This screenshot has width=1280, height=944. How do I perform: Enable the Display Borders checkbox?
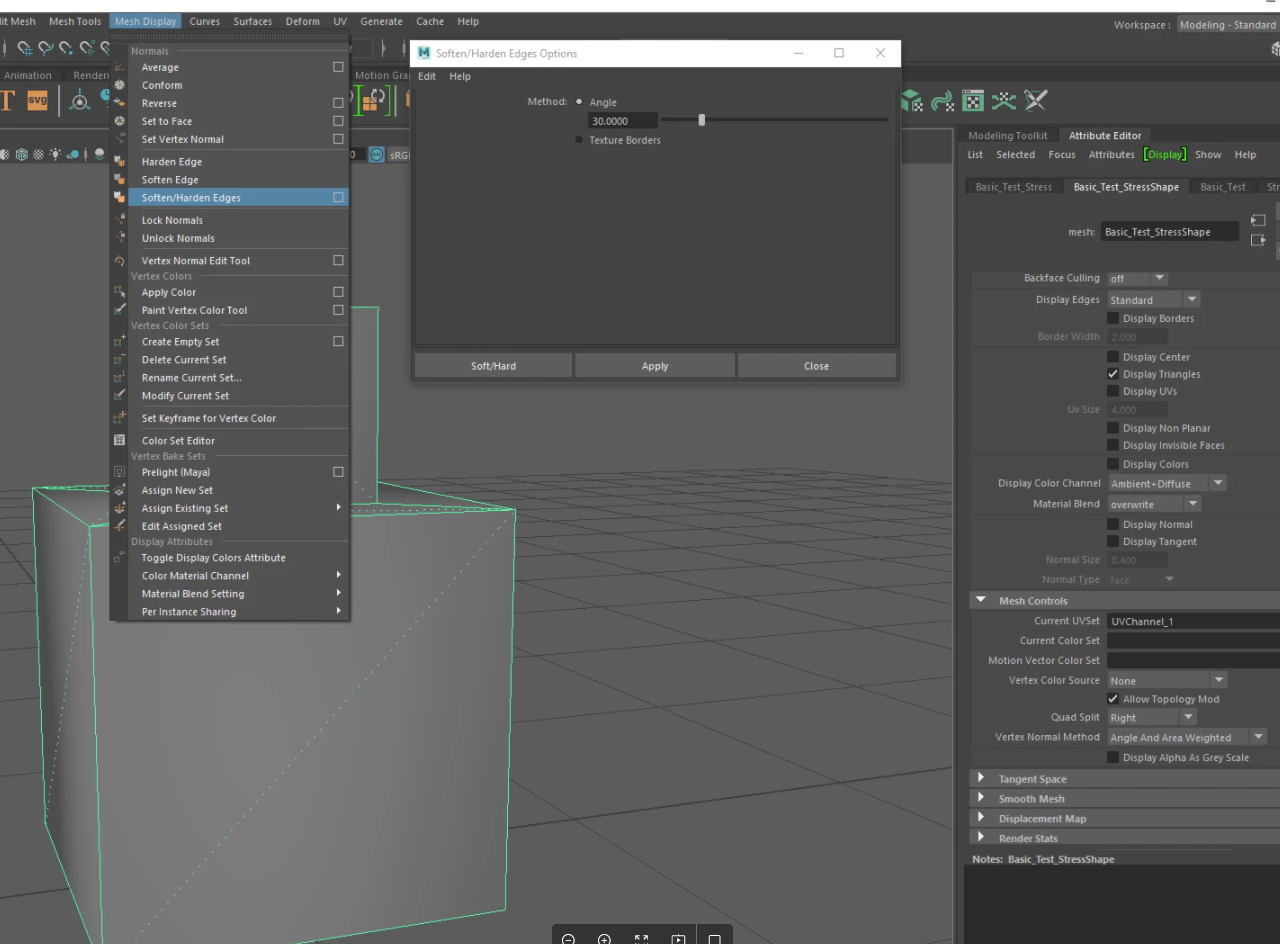(x=1113, y=318)
